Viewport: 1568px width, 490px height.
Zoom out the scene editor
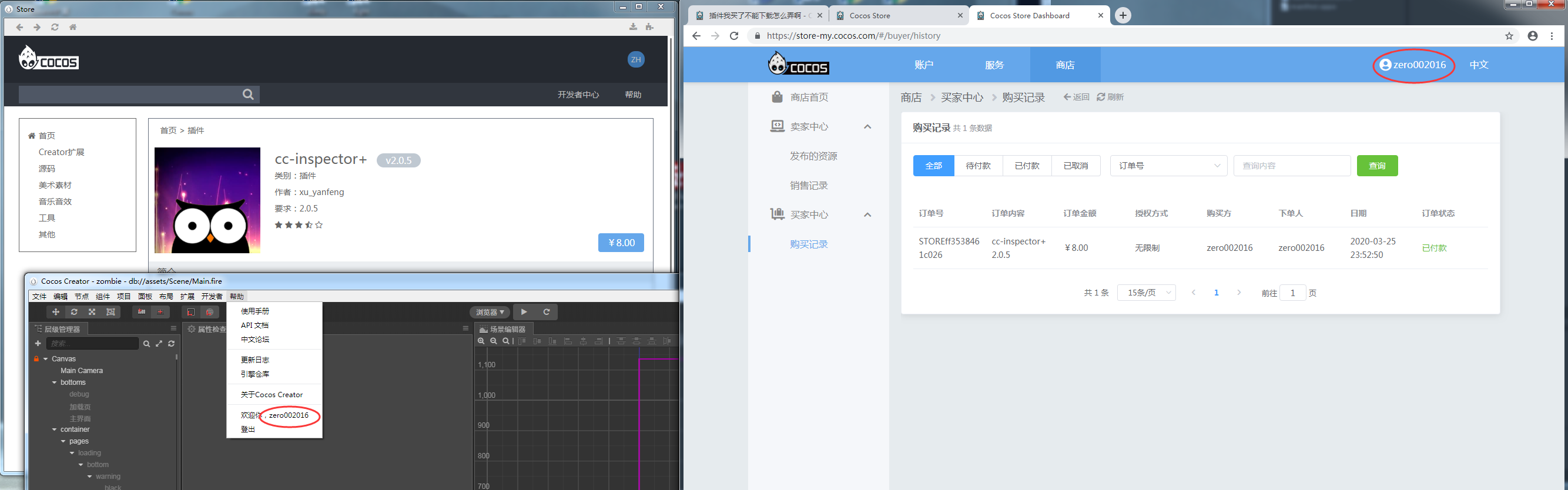click(x=494, y=341)
